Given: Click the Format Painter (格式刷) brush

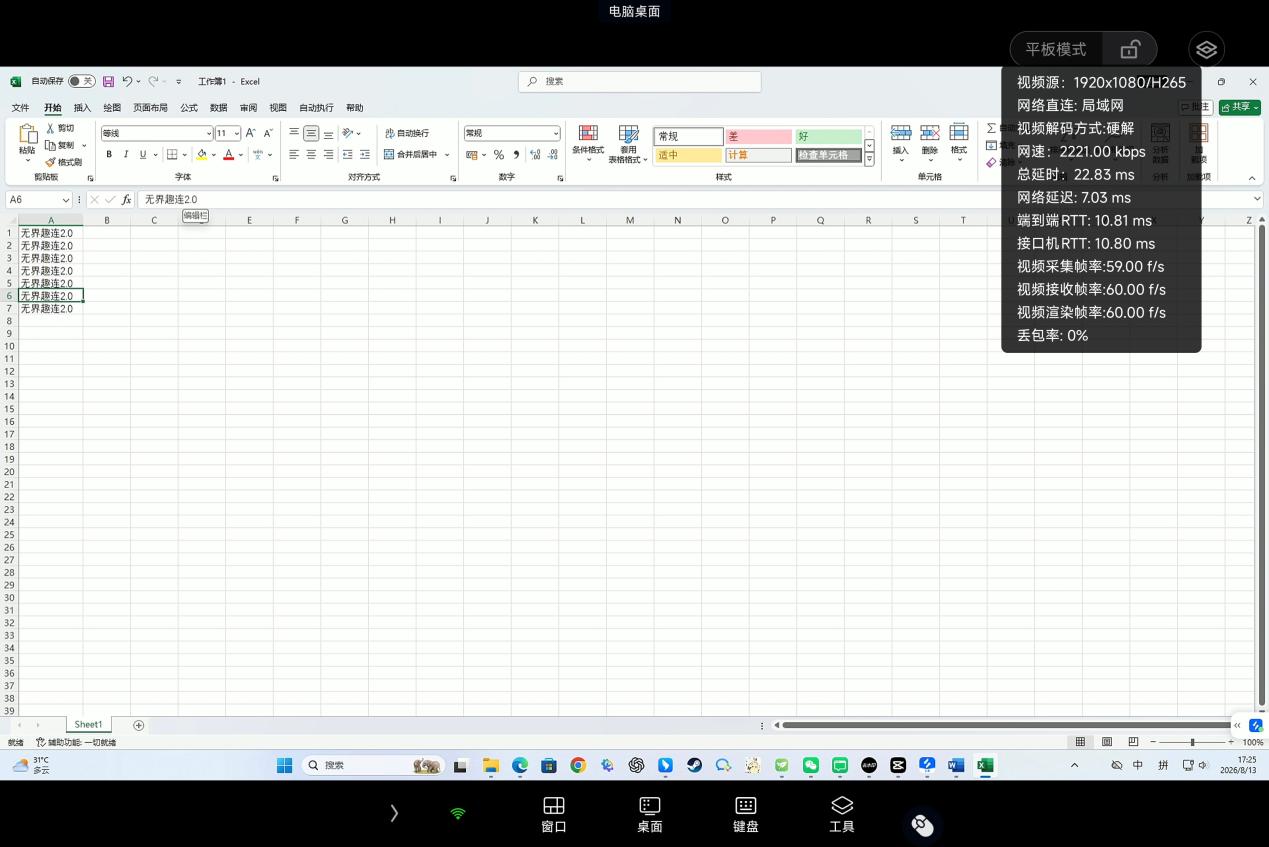Looking at the screenshot, I should click(63, 162).
